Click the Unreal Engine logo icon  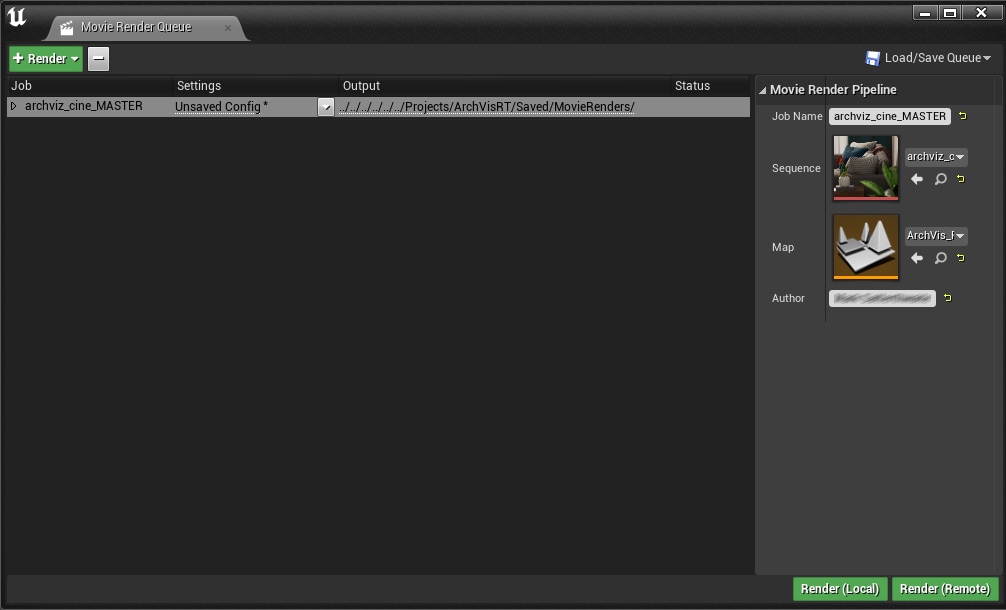click(x=16, y=16)
